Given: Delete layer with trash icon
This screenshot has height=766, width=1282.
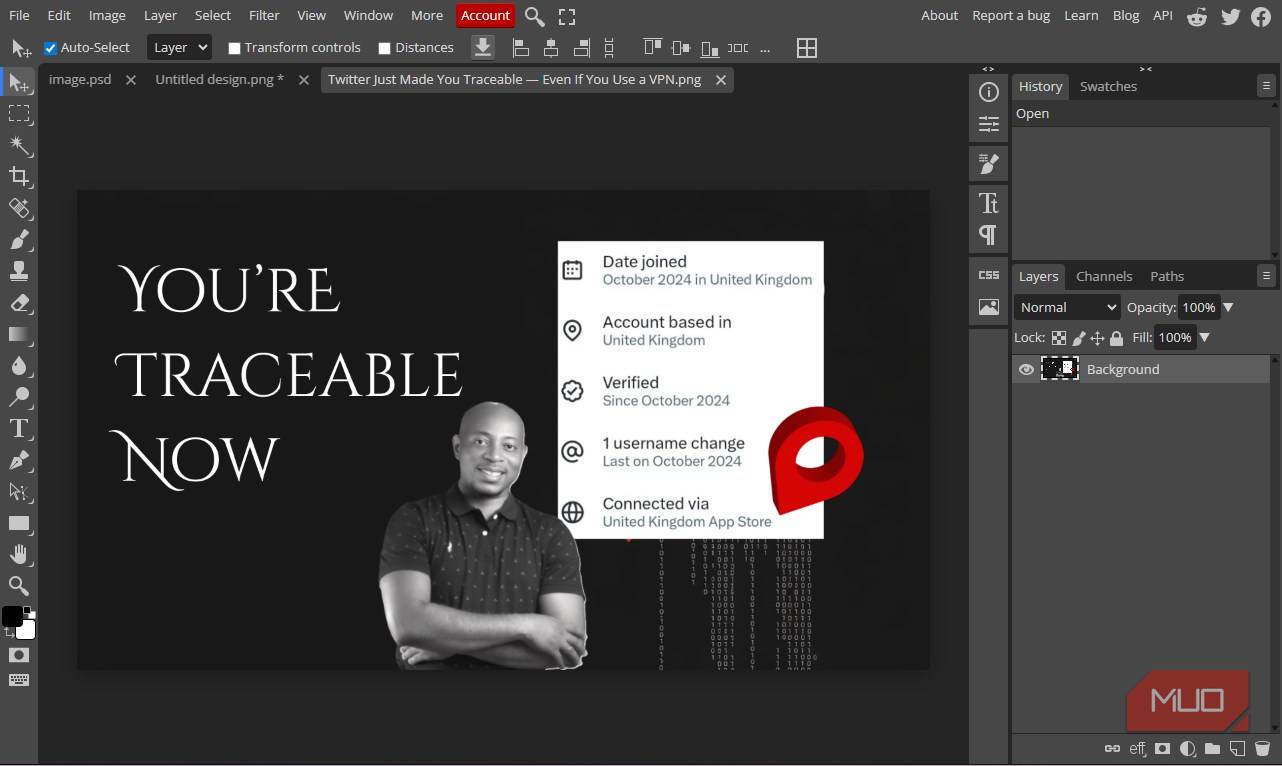Looking at the screenshot, I should pos(1262,748).
